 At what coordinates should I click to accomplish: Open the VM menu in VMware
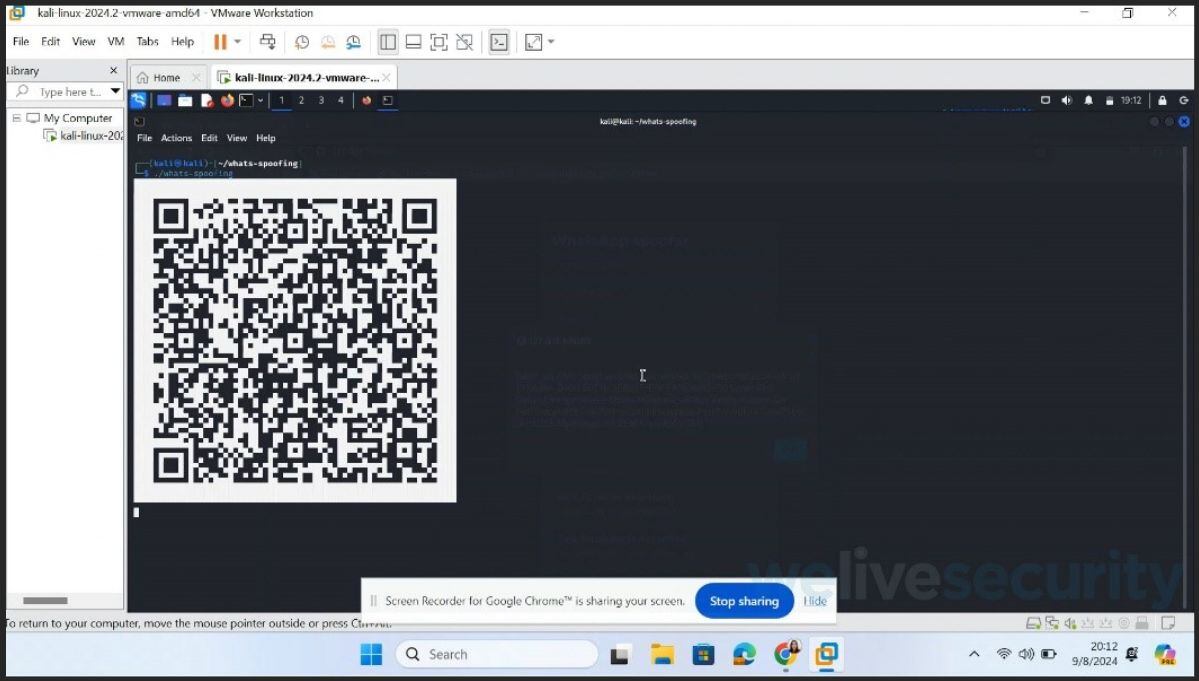point(114,41)
